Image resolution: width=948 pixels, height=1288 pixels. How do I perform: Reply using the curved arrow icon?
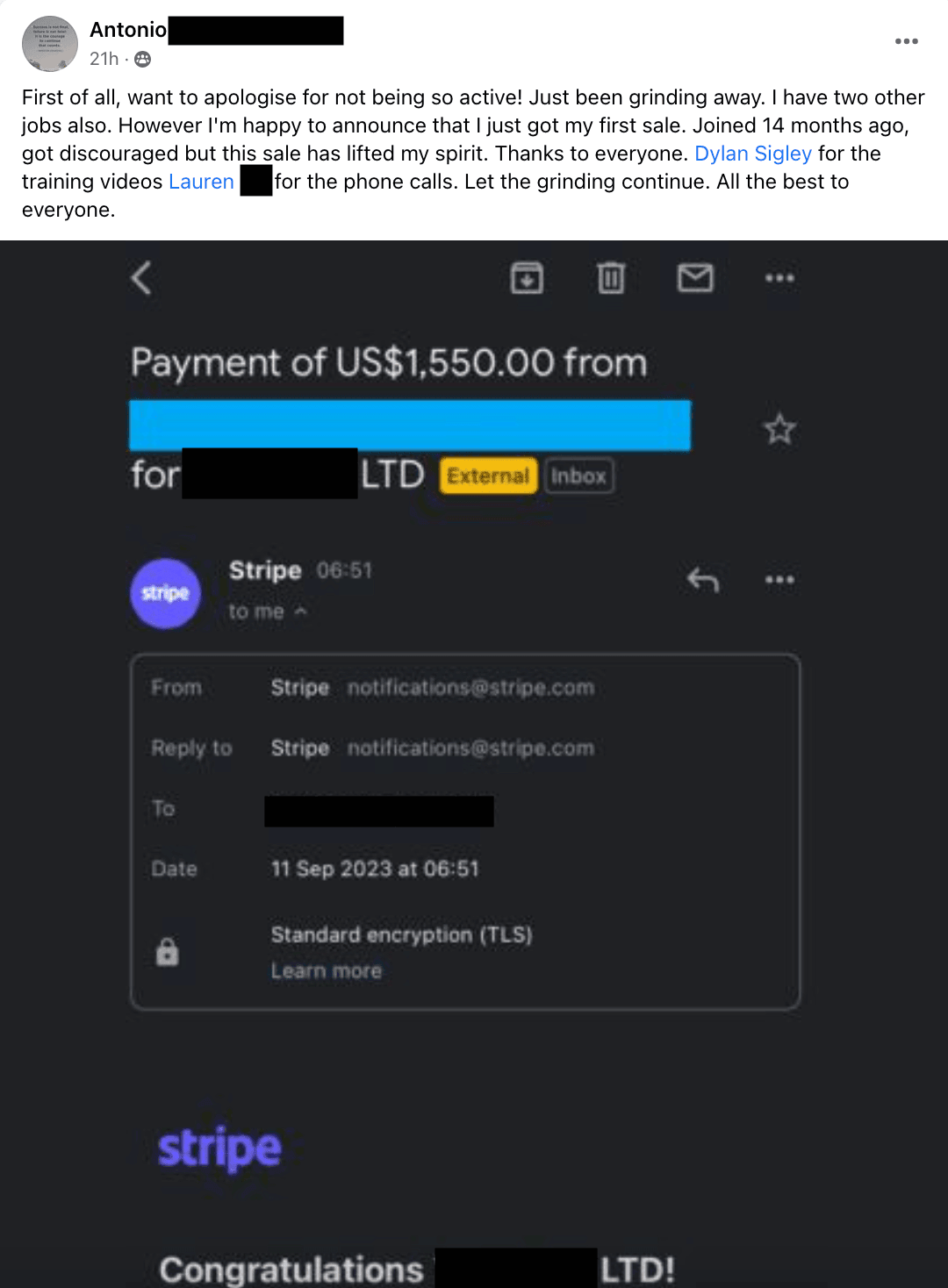(703, 580)
